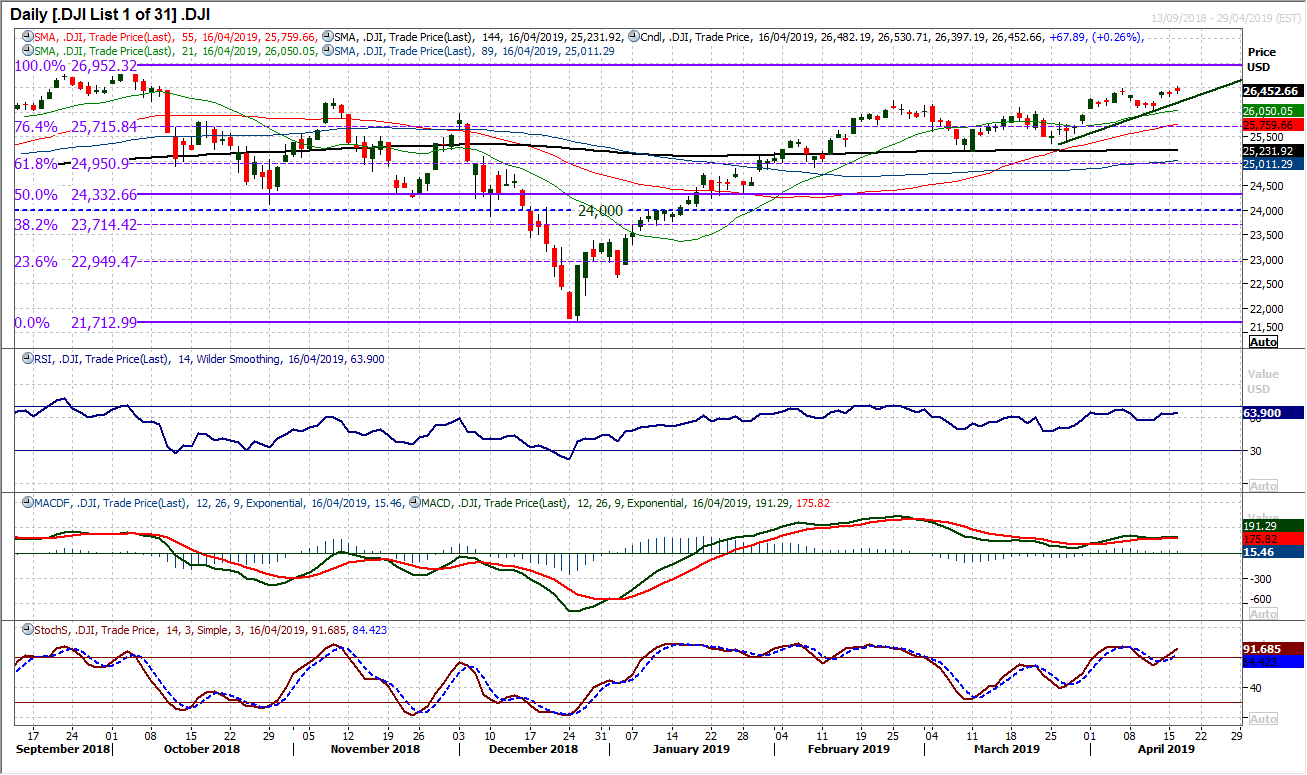This screenshot has width=1307, height=775.
Task: Click the date range 13/09/2018 - 29/04/2019
Action: coord(1224,20)
